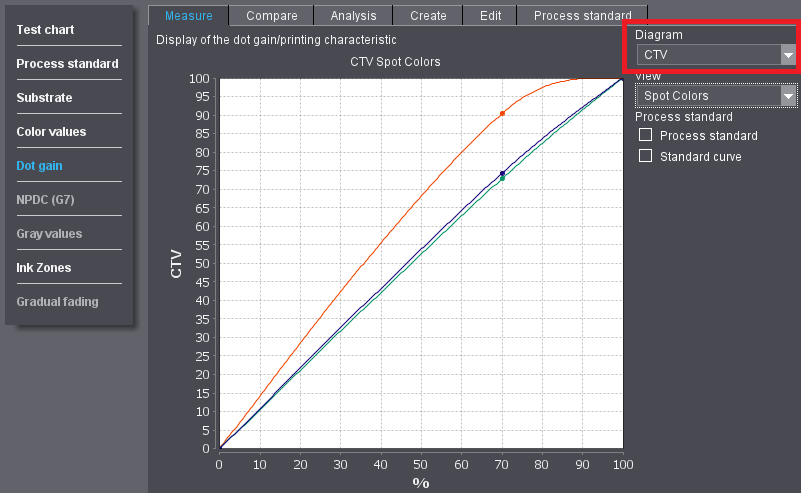
Task: Open Ink Zones in the sidebar
Action: tap(43, 268)
